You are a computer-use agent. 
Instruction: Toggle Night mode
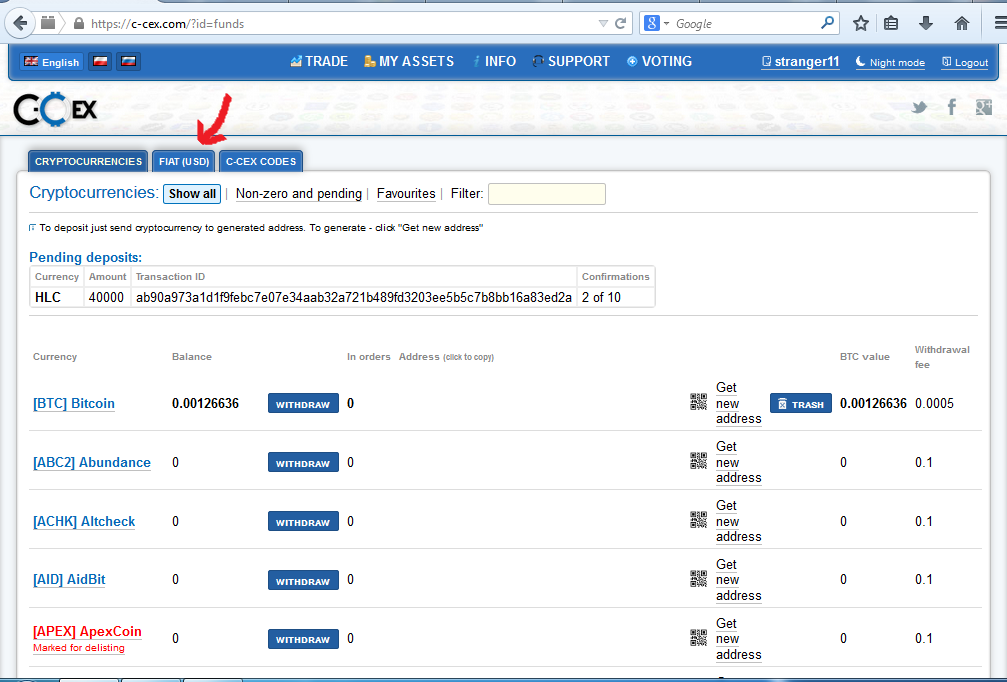pyautogui.click(x=890, y=62)
